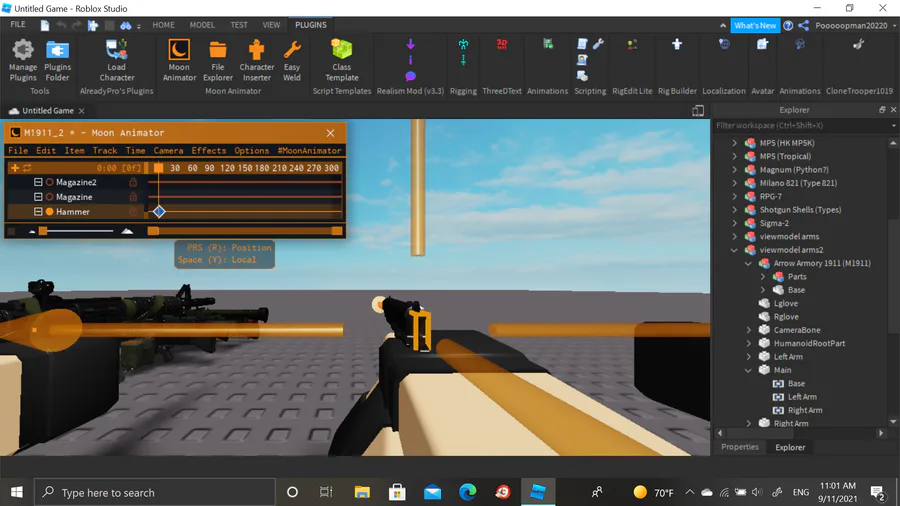The width and height of the screenshot is (900, 506).
Task: Click the Easy Weld tool
Action: pyautogui.click(x=292, y=60)
